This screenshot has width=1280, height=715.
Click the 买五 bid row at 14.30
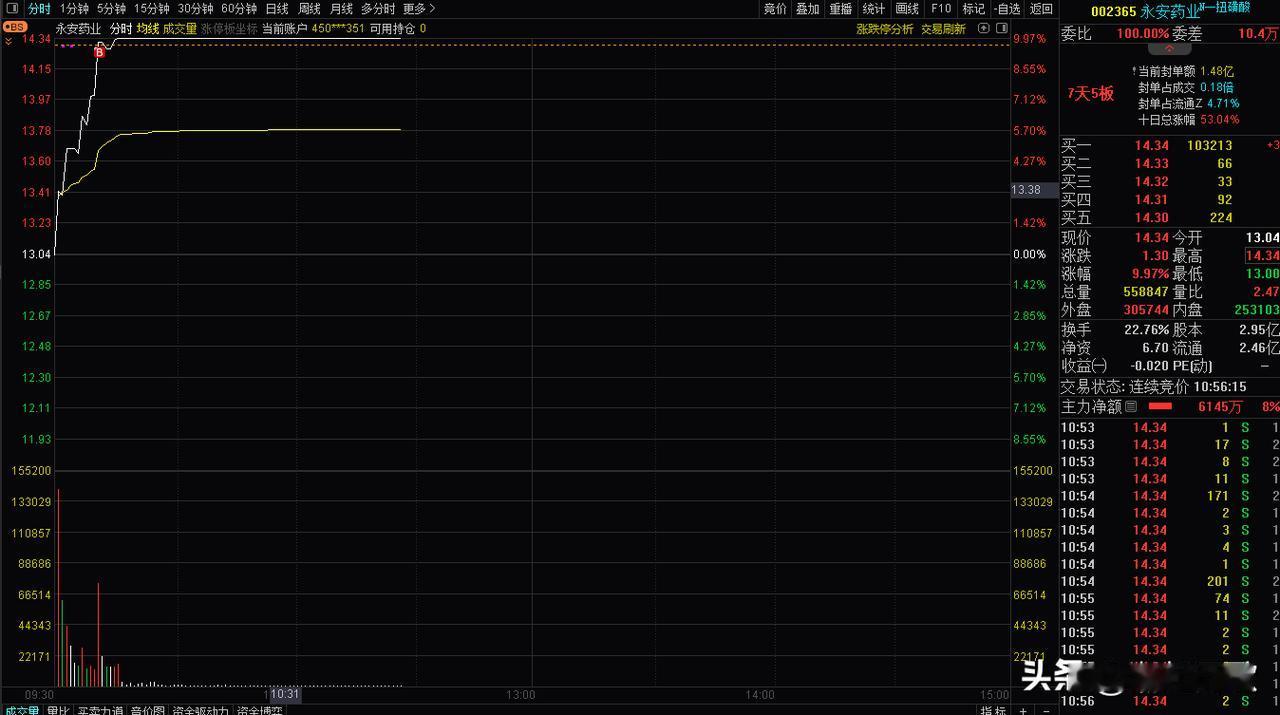(x=1170, y=218)
